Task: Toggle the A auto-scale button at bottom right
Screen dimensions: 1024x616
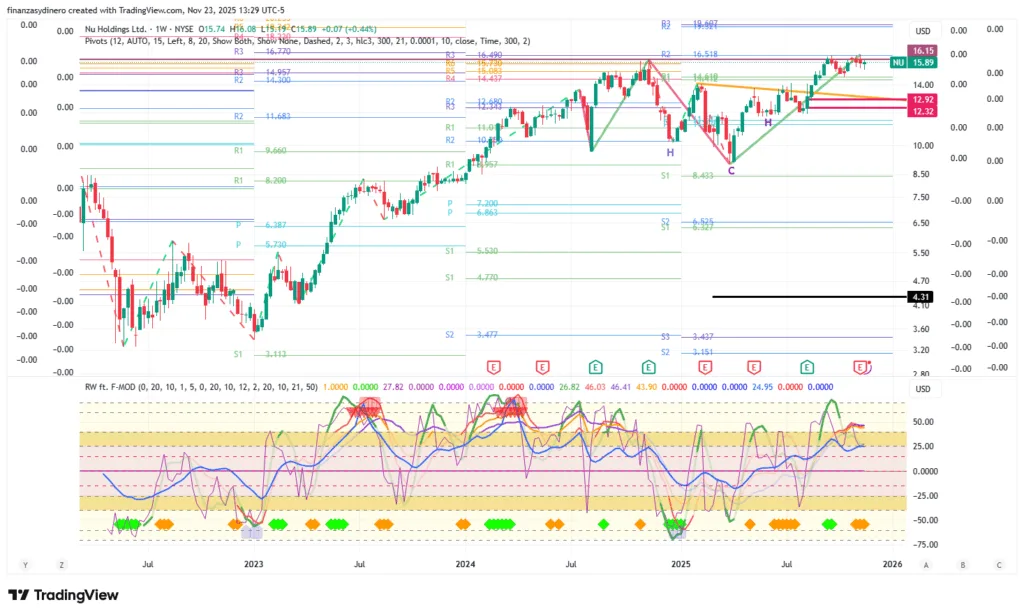Action: [926, 564]
